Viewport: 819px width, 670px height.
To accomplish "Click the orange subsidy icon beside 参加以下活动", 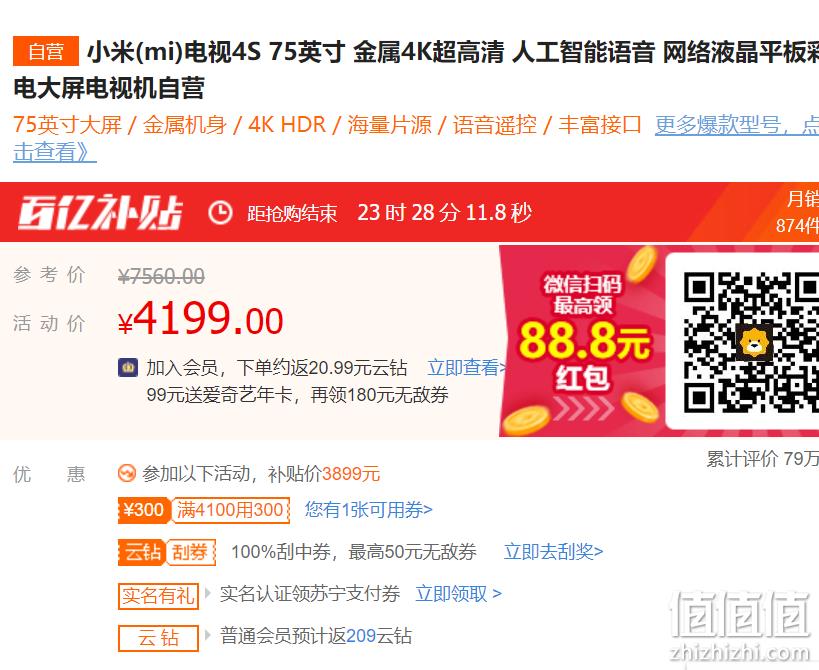I will pos(126,474).
